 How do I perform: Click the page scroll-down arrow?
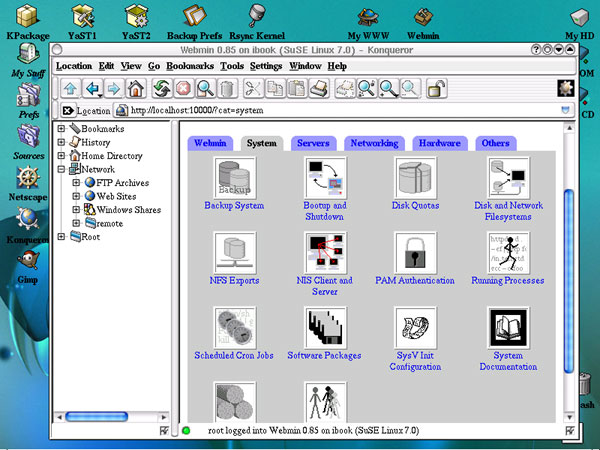coord(569,417)
